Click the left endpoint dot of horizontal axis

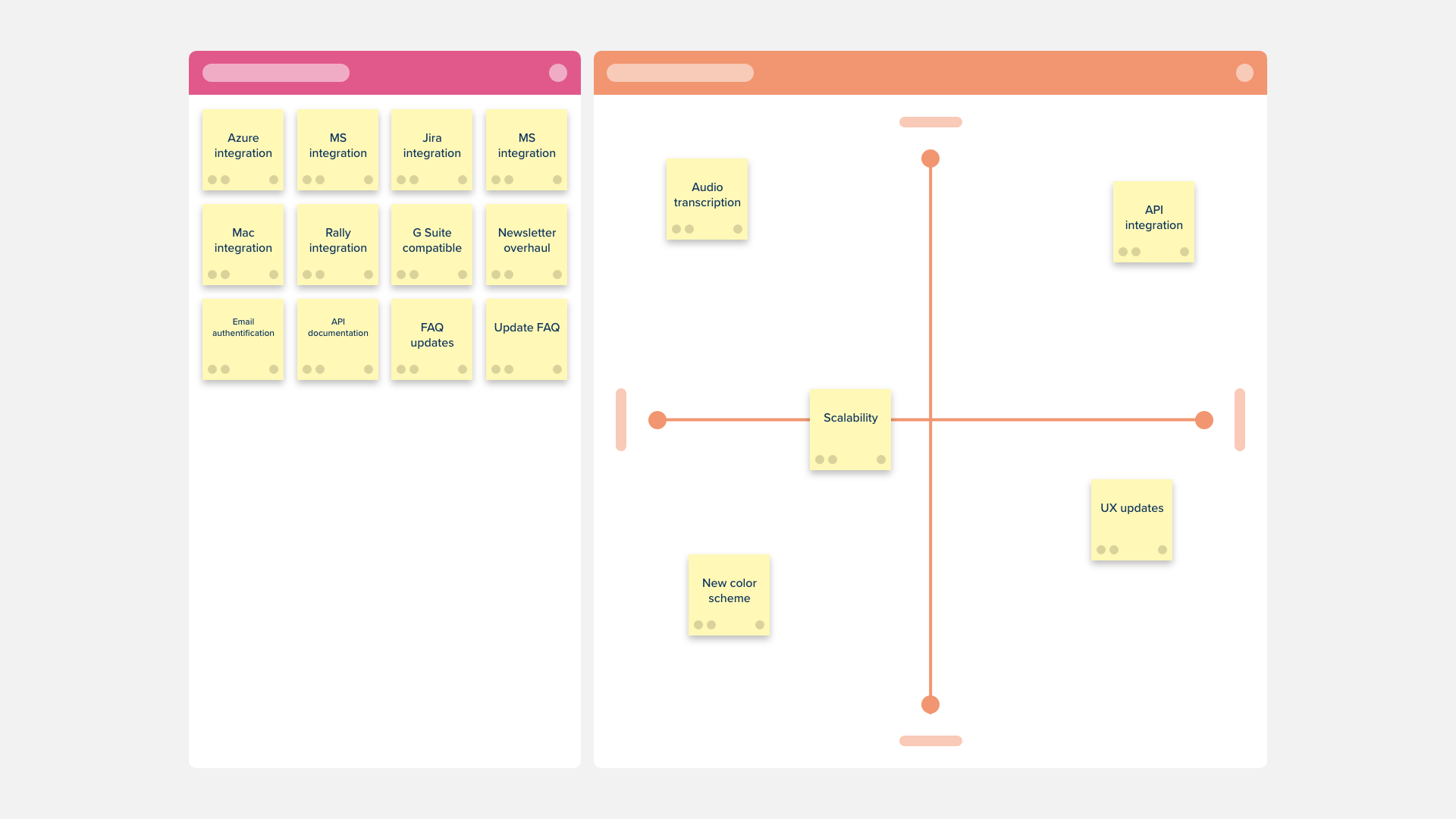tap(657, 420)
